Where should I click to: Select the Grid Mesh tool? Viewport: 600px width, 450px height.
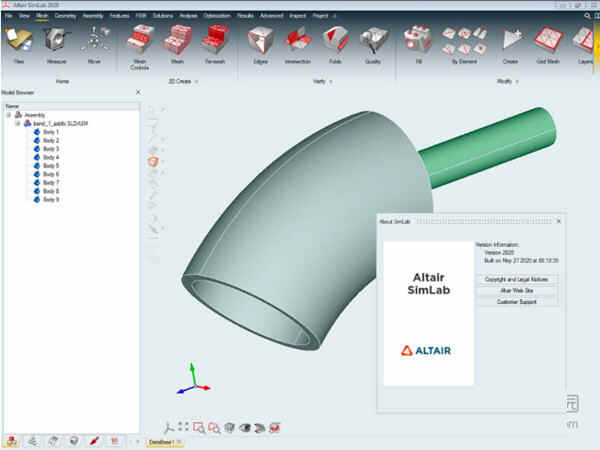point(548,45)
